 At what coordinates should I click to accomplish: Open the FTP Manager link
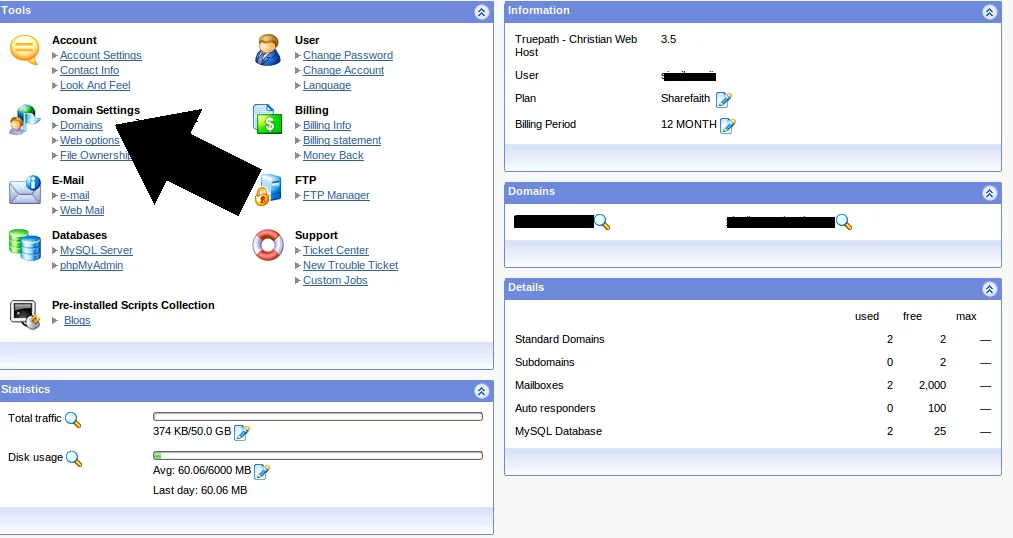pos(336,196)
